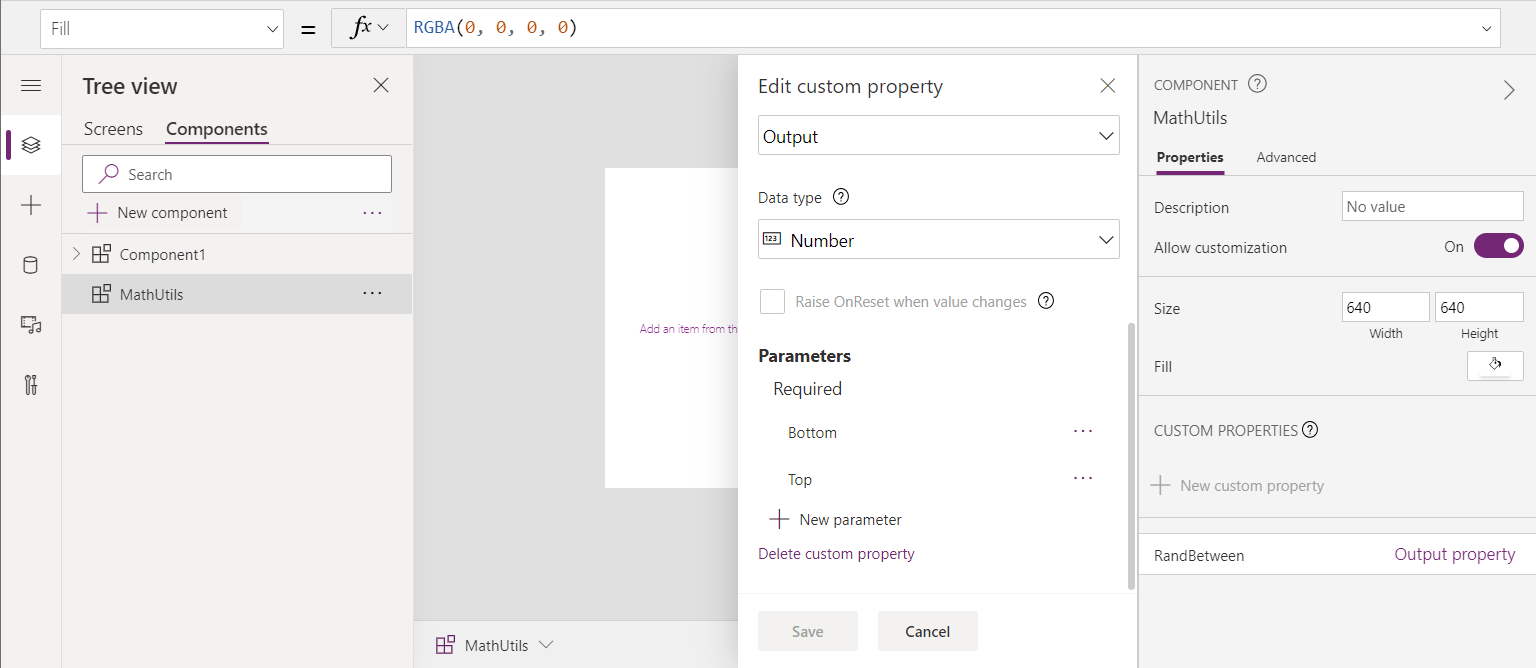Open the Fill color picker swatch
This screenshot has height=668, width=1536.
1495,366
